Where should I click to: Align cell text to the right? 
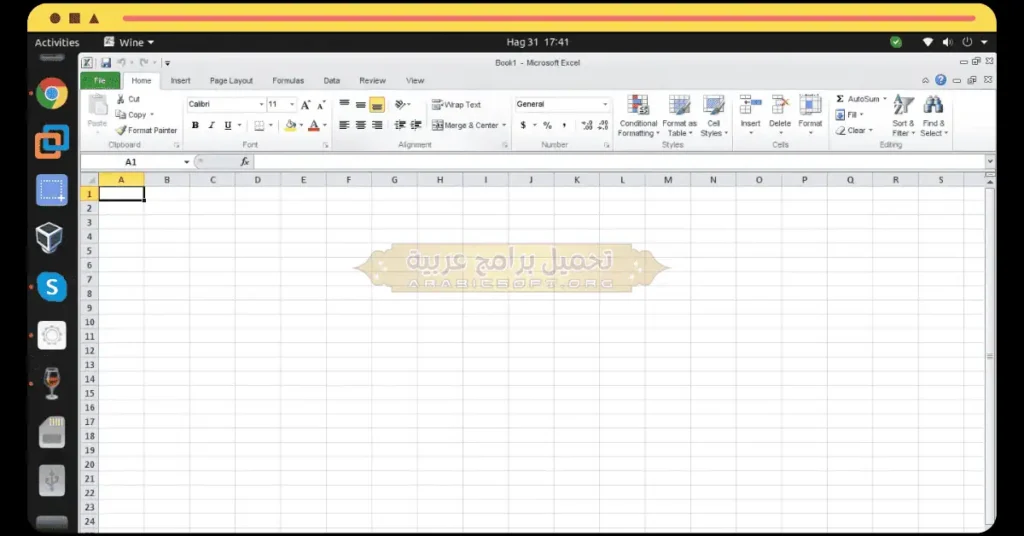pyautogui.click(x=377, y=125)
